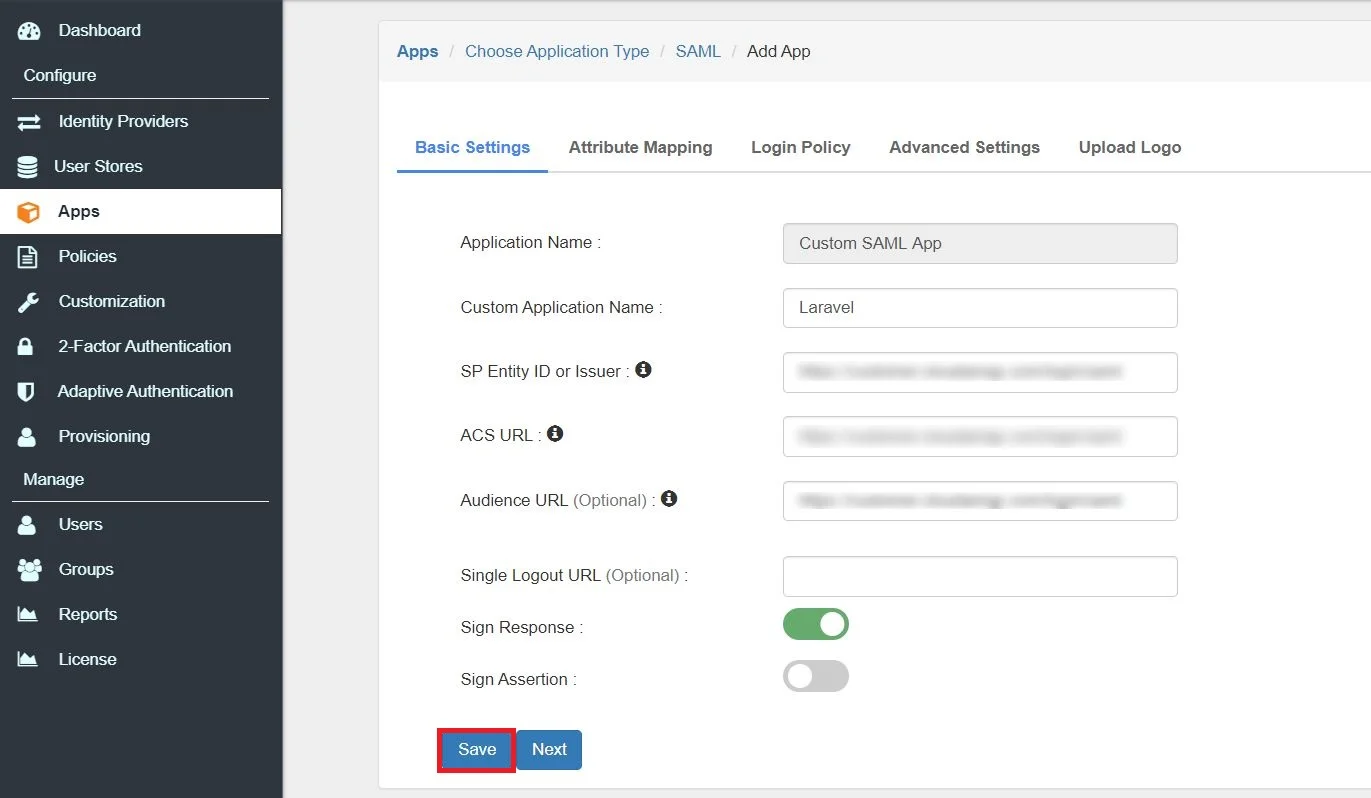Click the Provisioning person icon
Image resolution: width=1371 pixels, height=798 pixels.
click(x=27, y=437)
